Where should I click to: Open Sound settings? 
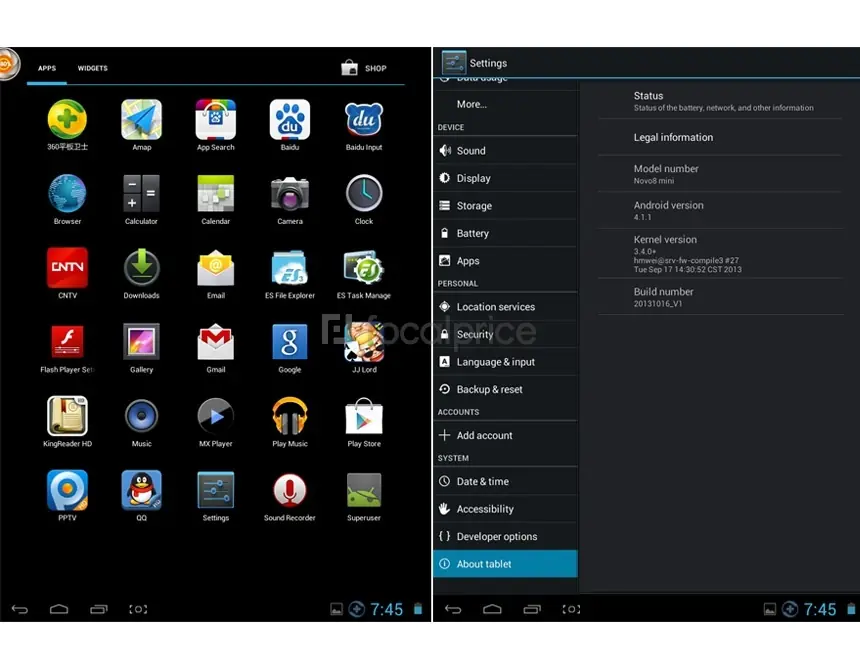click(x=505, y=150)
